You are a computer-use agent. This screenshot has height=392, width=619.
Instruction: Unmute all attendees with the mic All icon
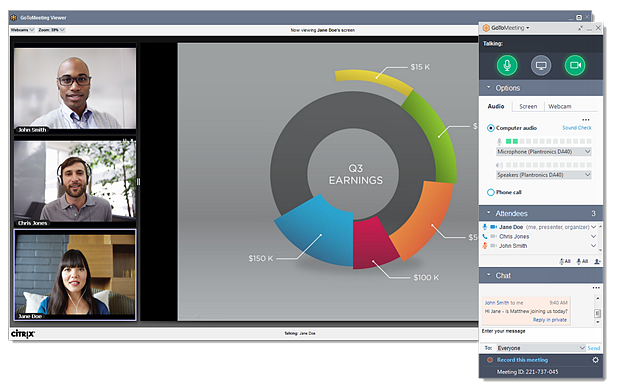pos(582,261)
